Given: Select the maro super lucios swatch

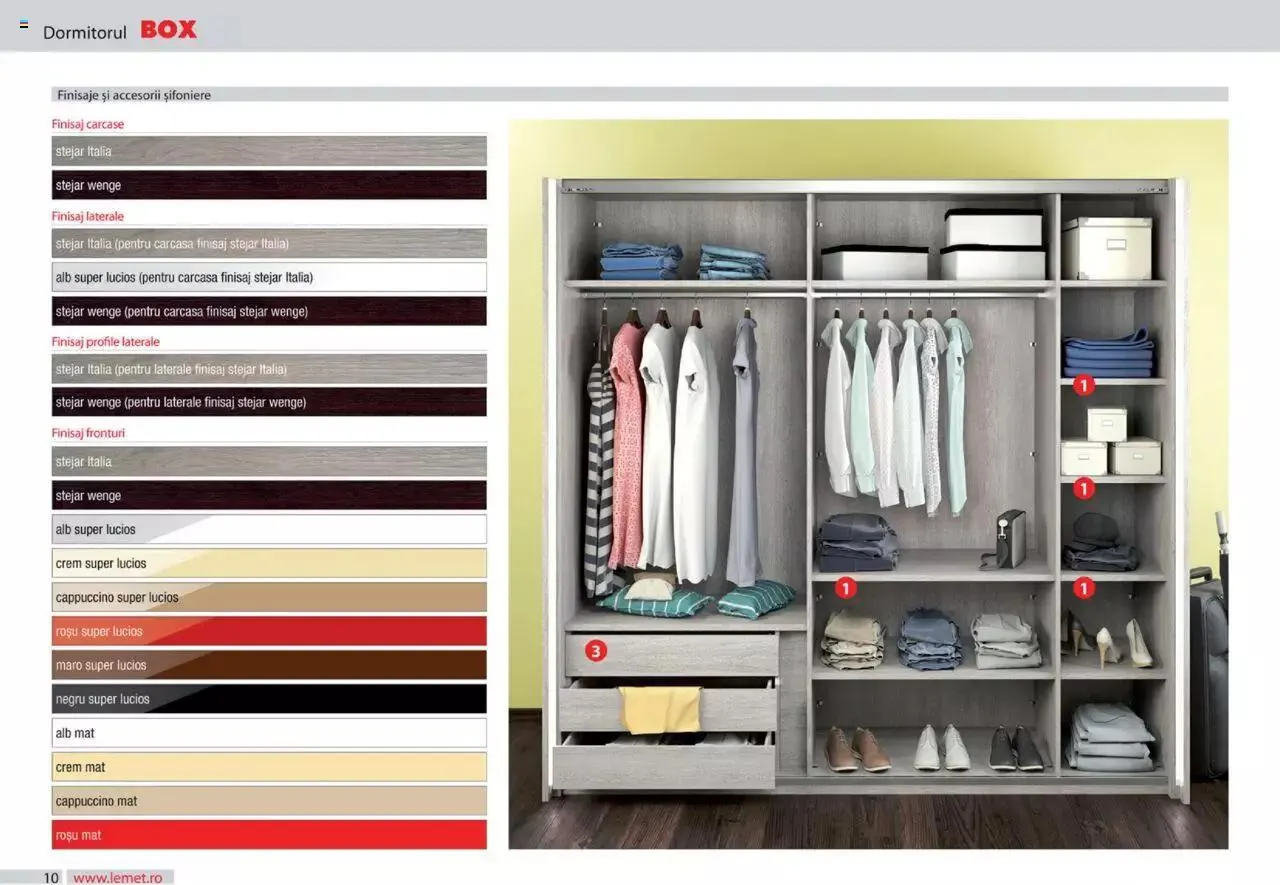Looking at the screenshot, I should click(x=269, y=665).
